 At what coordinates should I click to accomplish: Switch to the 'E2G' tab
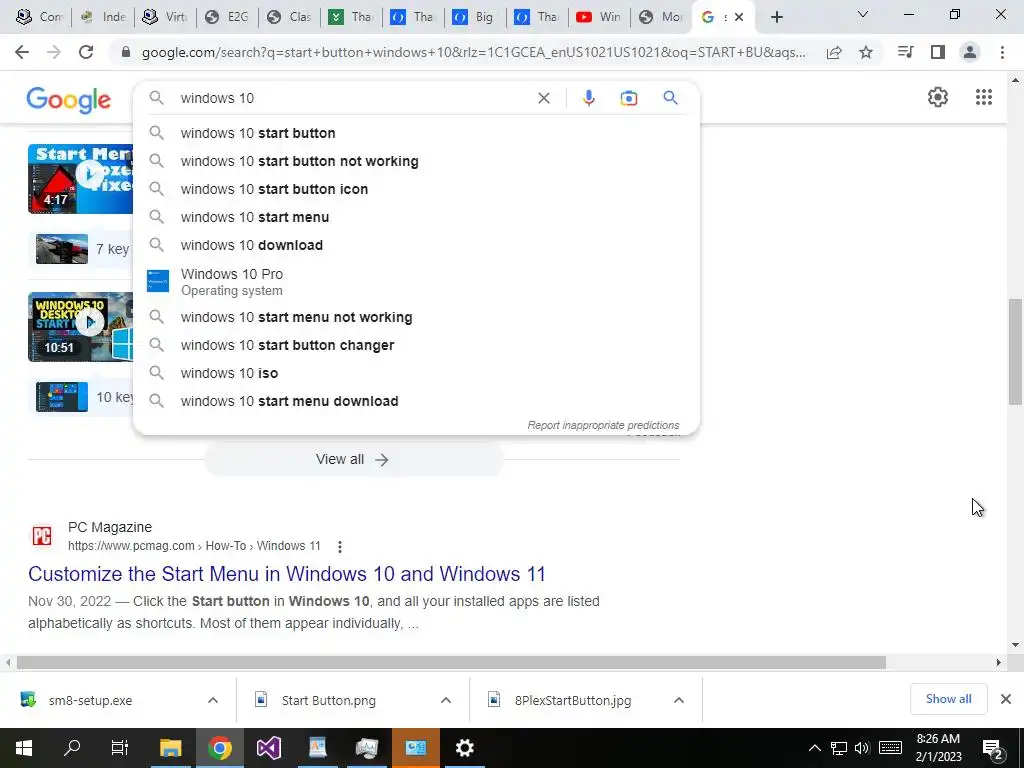click(227, 17)
